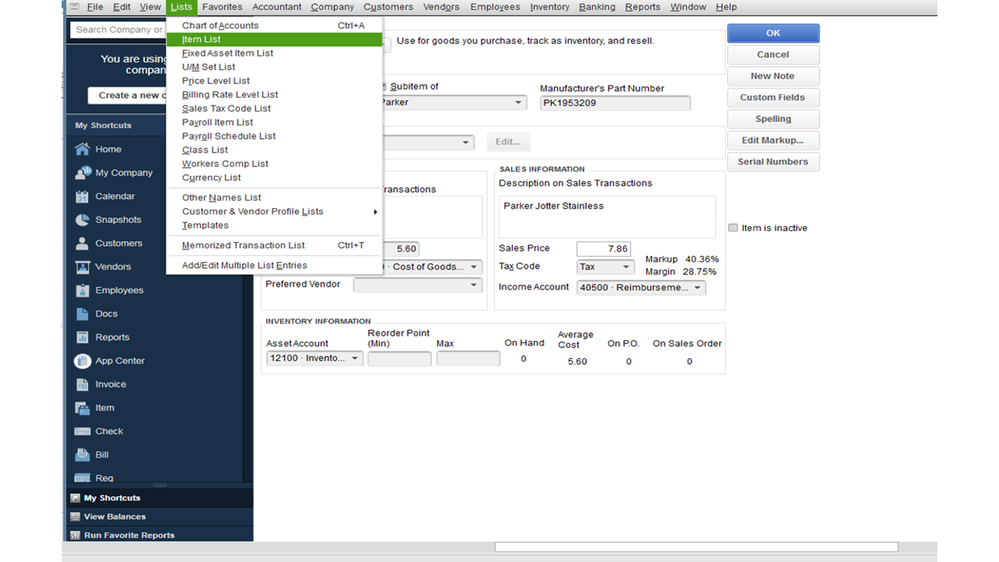This screenshot has height=562, width=999.
Task: Toggle the Item is inactive checkbox
Action: pyautogui.click(x=733, y=227)
